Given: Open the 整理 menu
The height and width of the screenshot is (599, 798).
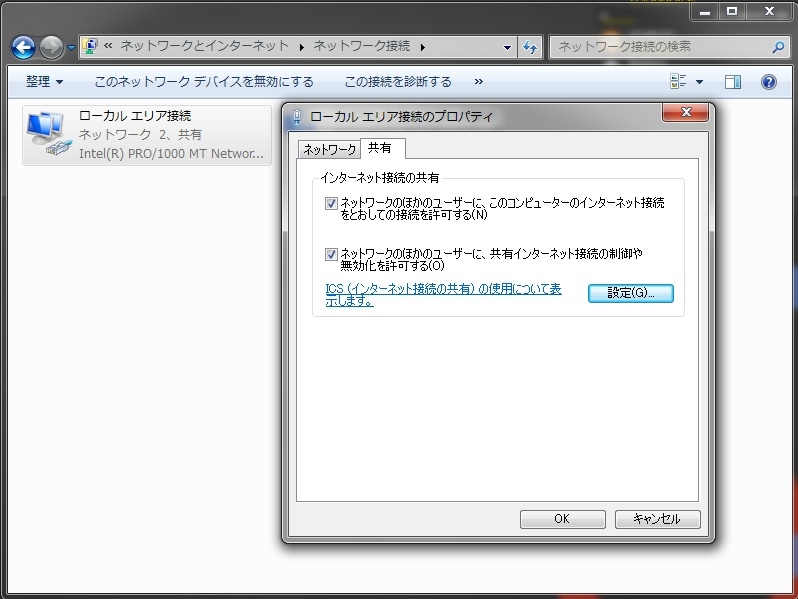Looking at the screenshot, I should (x=44, y=81).
